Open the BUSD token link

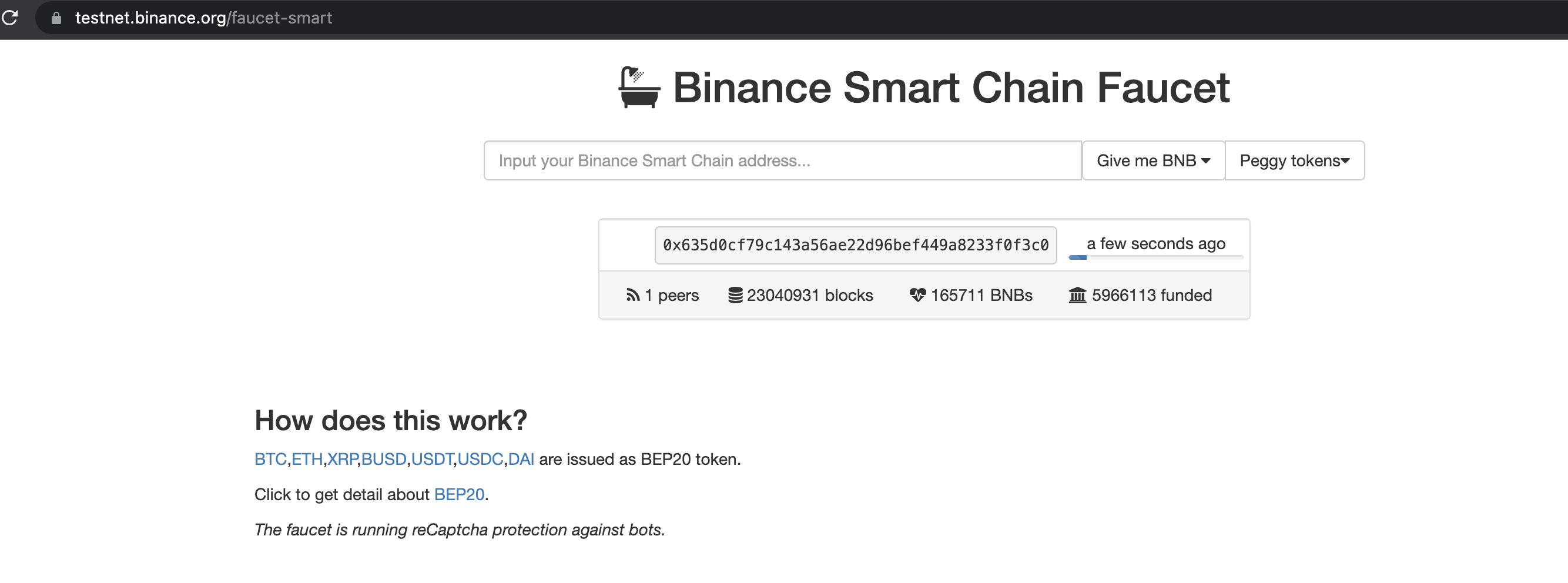[383, 460]
